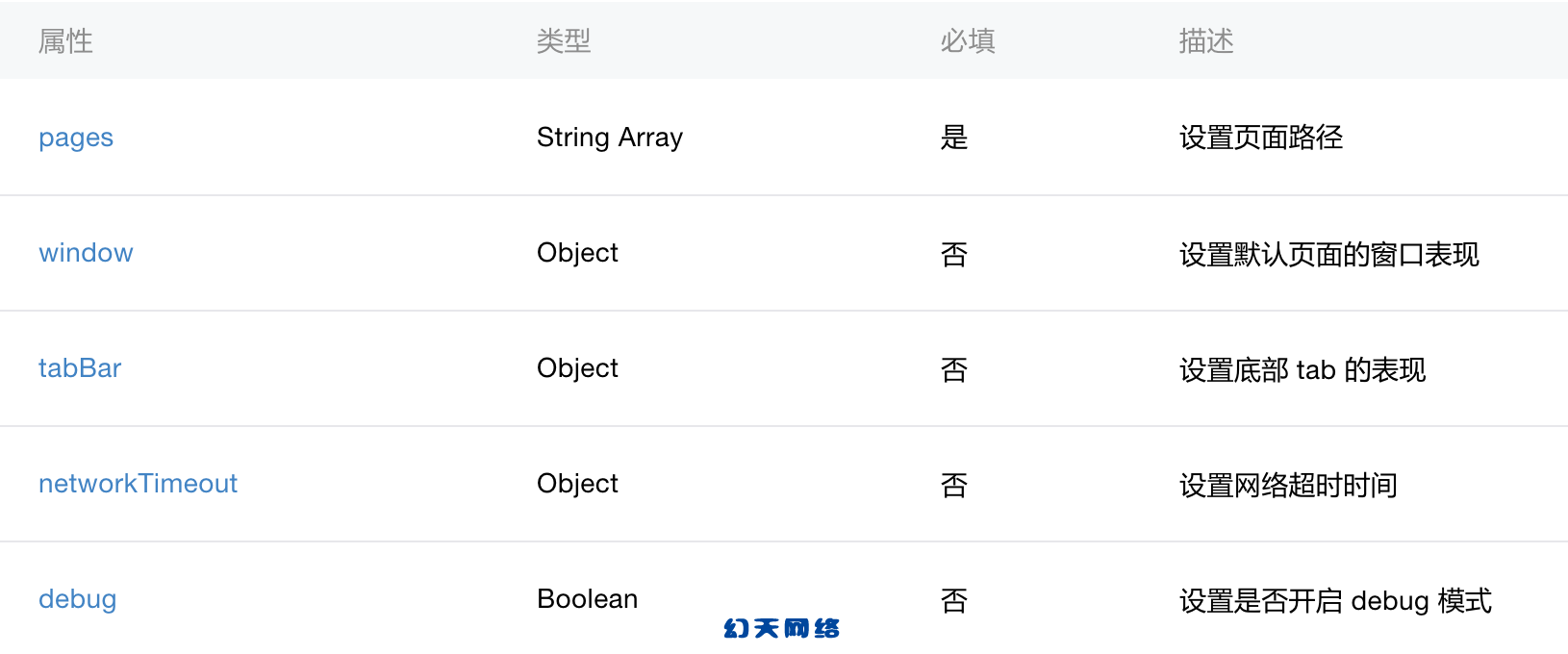This screenshot has height=654, width=1568.
Task: Click the 类型 column header
Action: pyautogui.click(x=564, y=41)
